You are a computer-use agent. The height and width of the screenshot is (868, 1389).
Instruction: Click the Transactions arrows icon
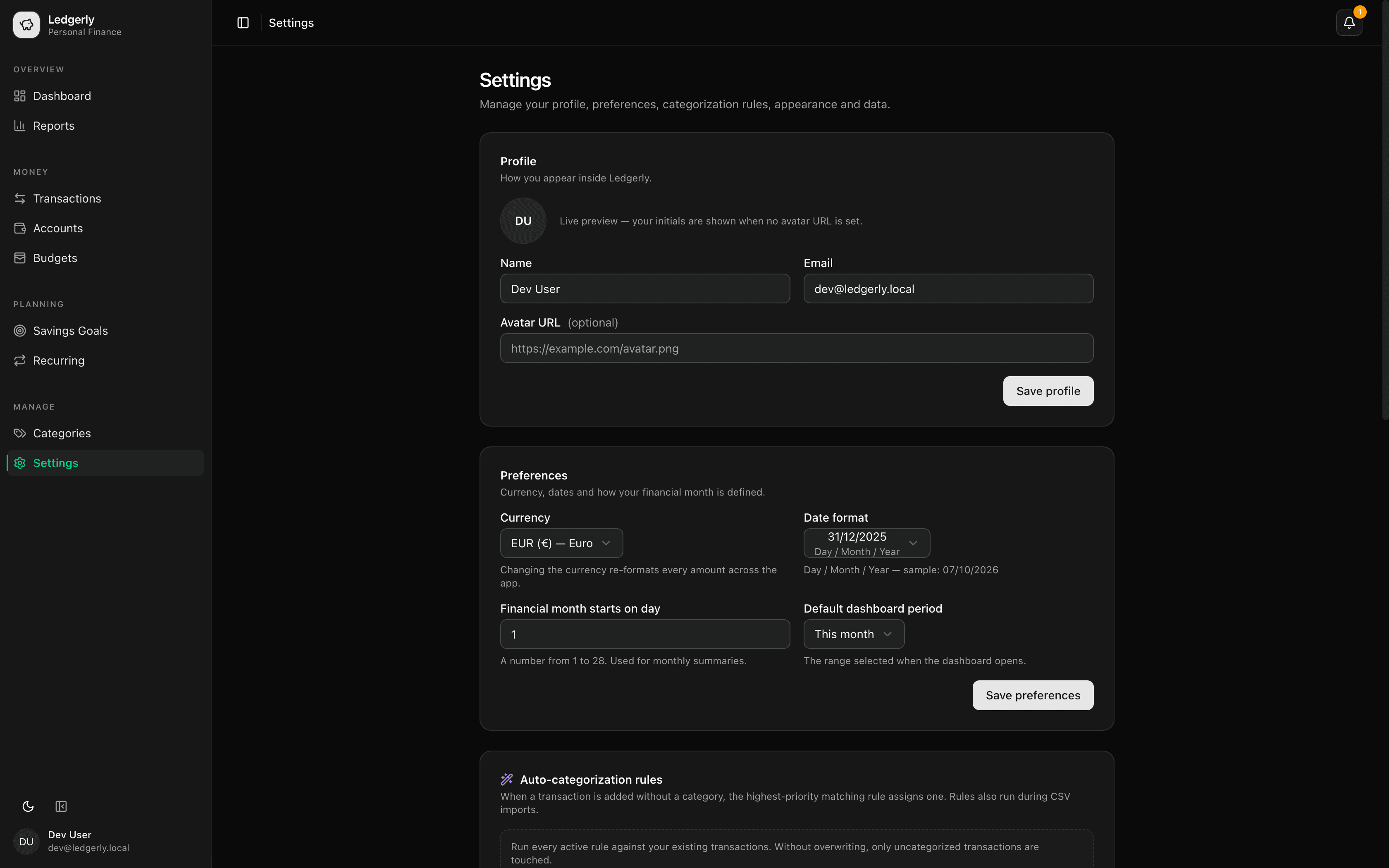[x=20, y=199]
